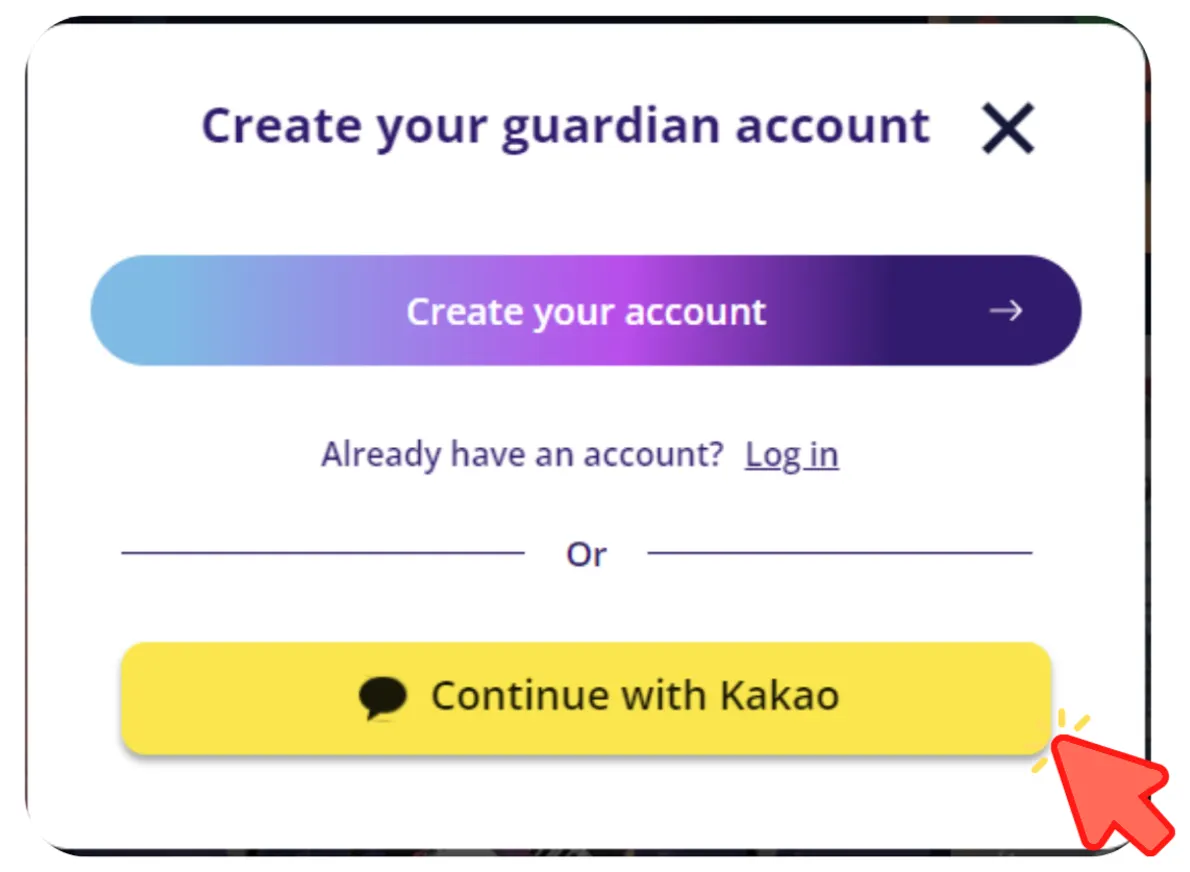Click the divider line left of Or
Viewport: 1190px width, 872px height.
(x=323, y=552)
